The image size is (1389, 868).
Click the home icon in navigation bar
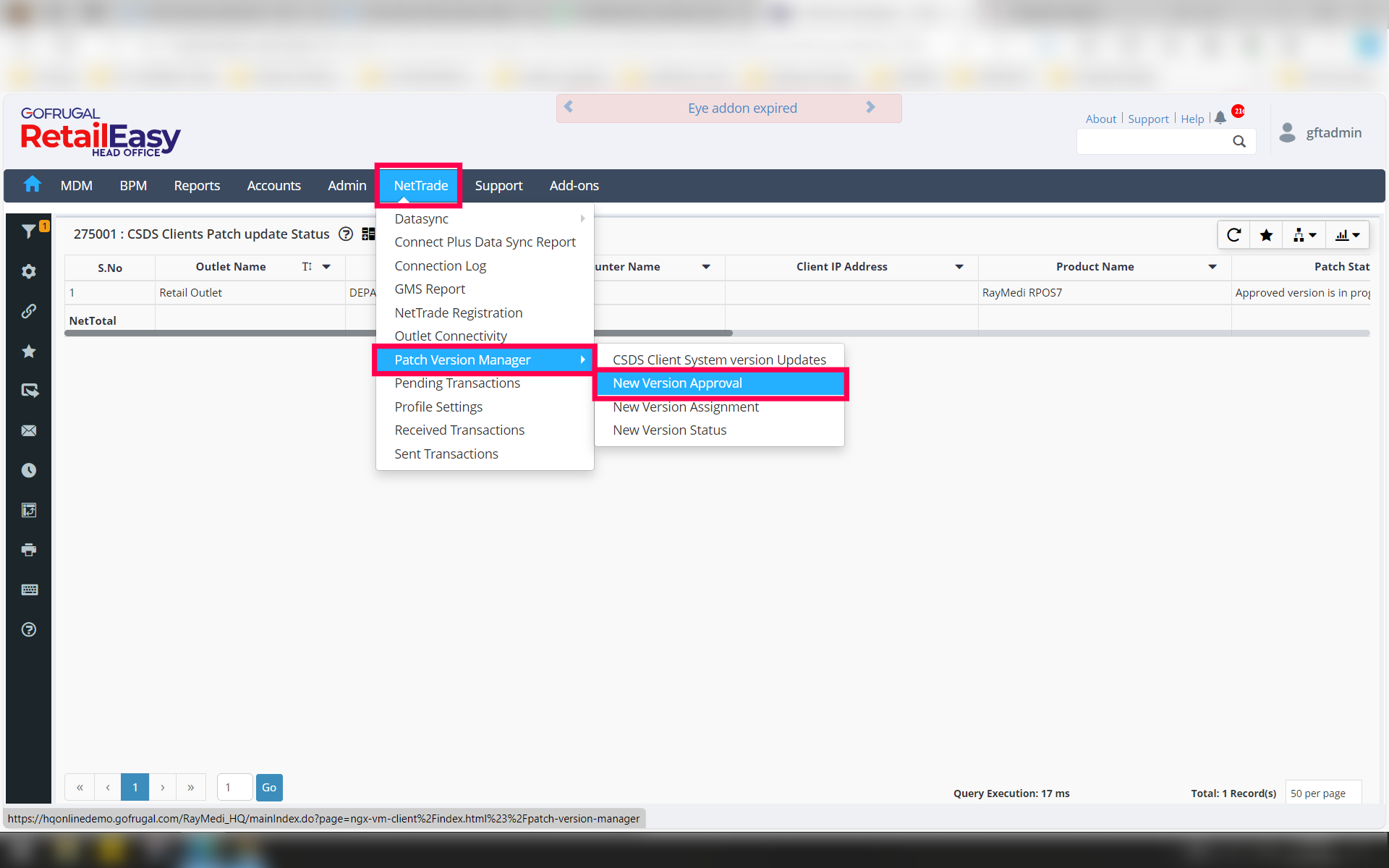32,185
